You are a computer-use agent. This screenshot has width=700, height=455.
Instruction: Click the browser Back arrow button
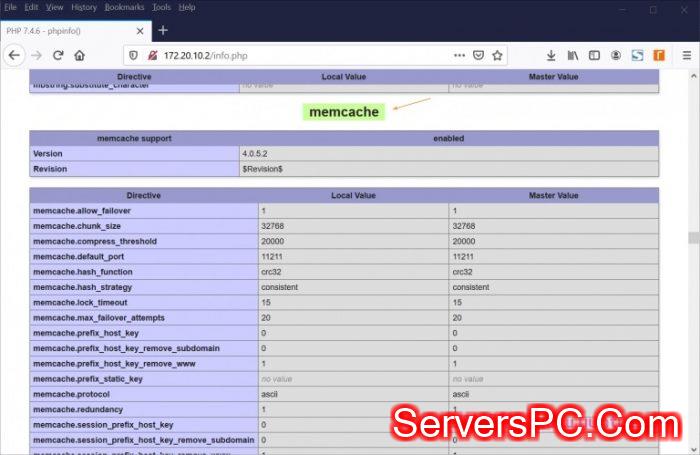pyautogui.click(x=14, y=55)
